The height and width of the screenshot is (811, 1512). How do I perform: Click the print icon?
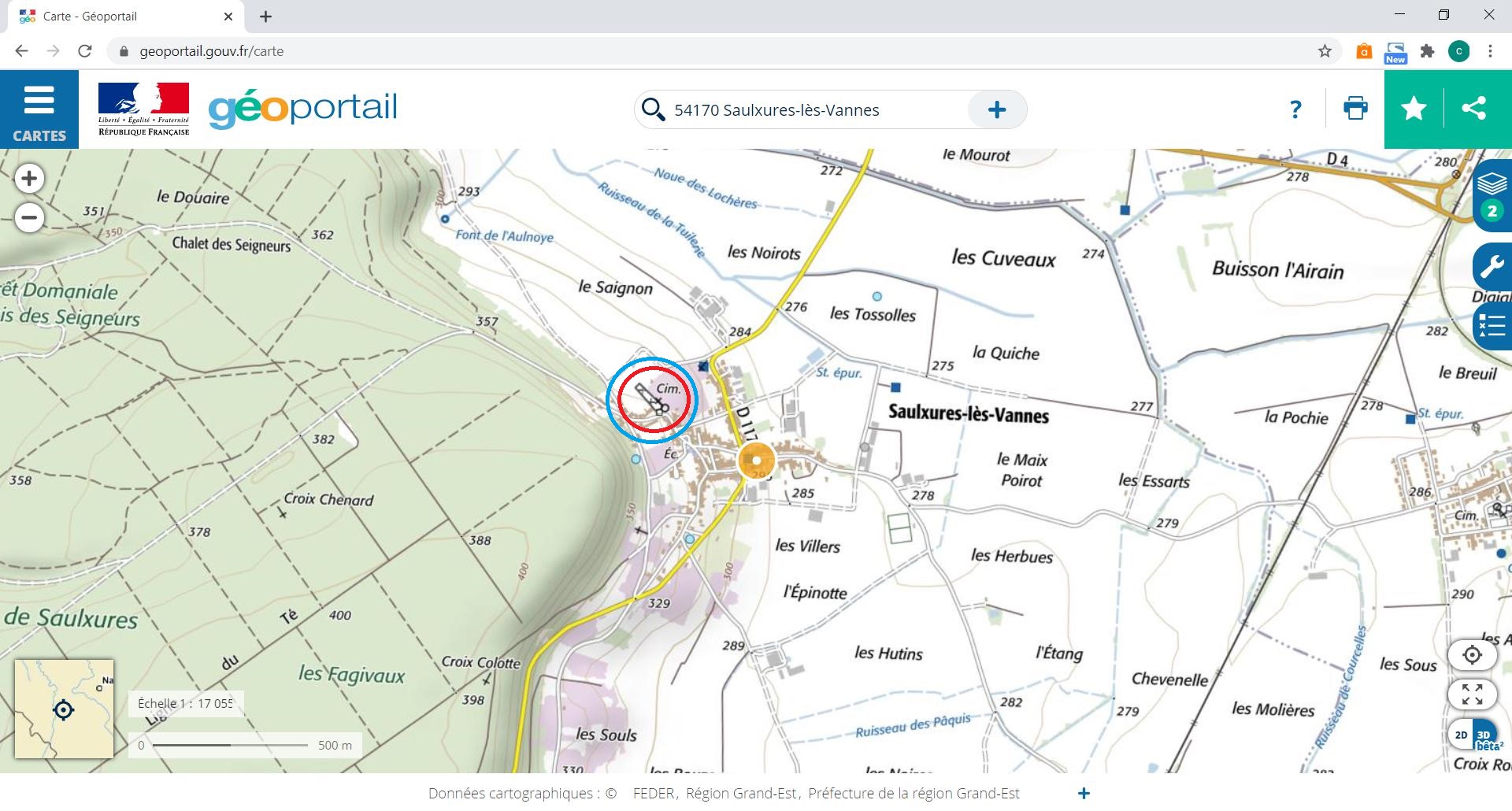click(x=1355, y=109)
